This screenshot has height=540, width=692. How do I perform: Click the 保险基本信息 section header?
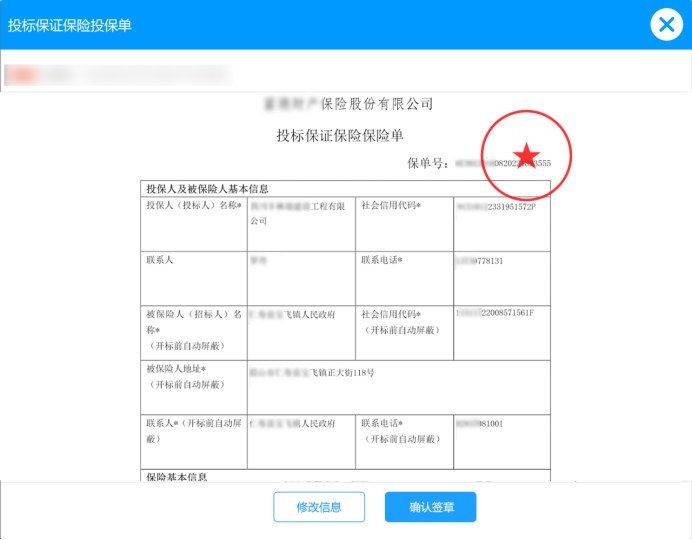[177, 477]
